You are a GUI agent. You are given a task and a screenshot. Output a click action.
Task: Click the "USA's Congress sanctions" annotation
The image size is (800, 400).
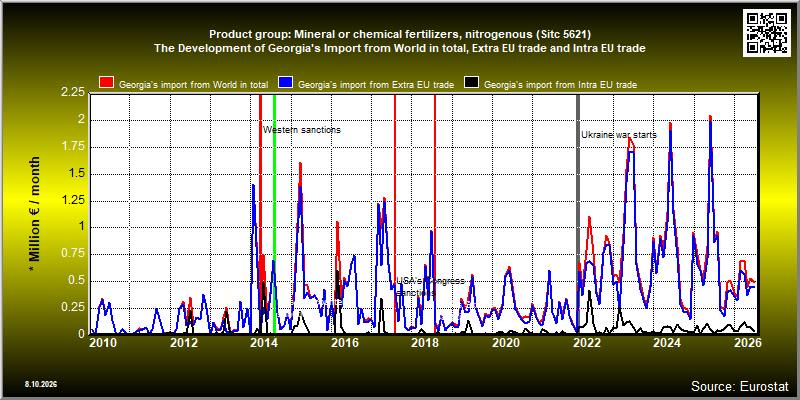[x=431, y=287]
